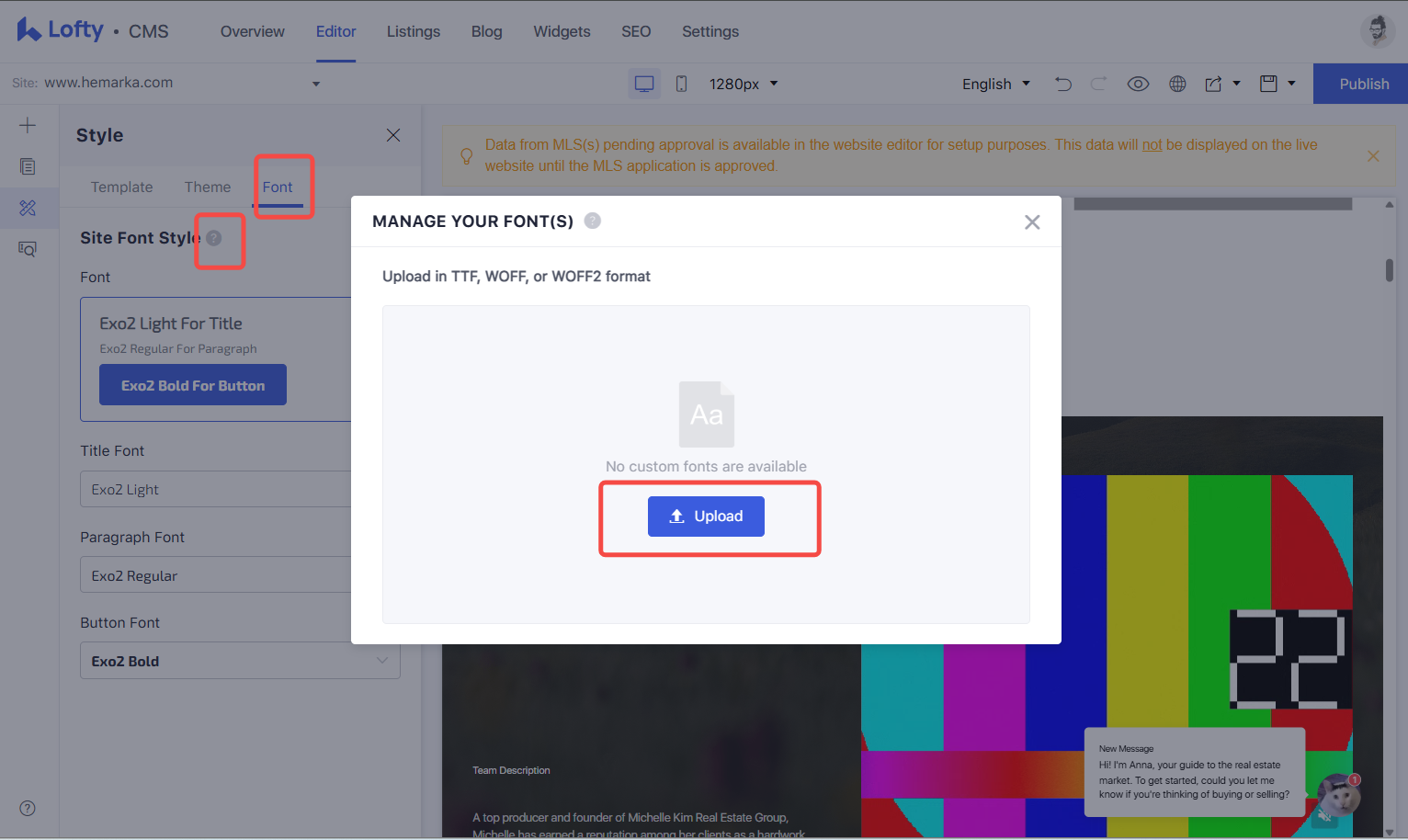This screenshot has height=840, width=1408.
Task: Switch to the Font tab
Action: 278,187
